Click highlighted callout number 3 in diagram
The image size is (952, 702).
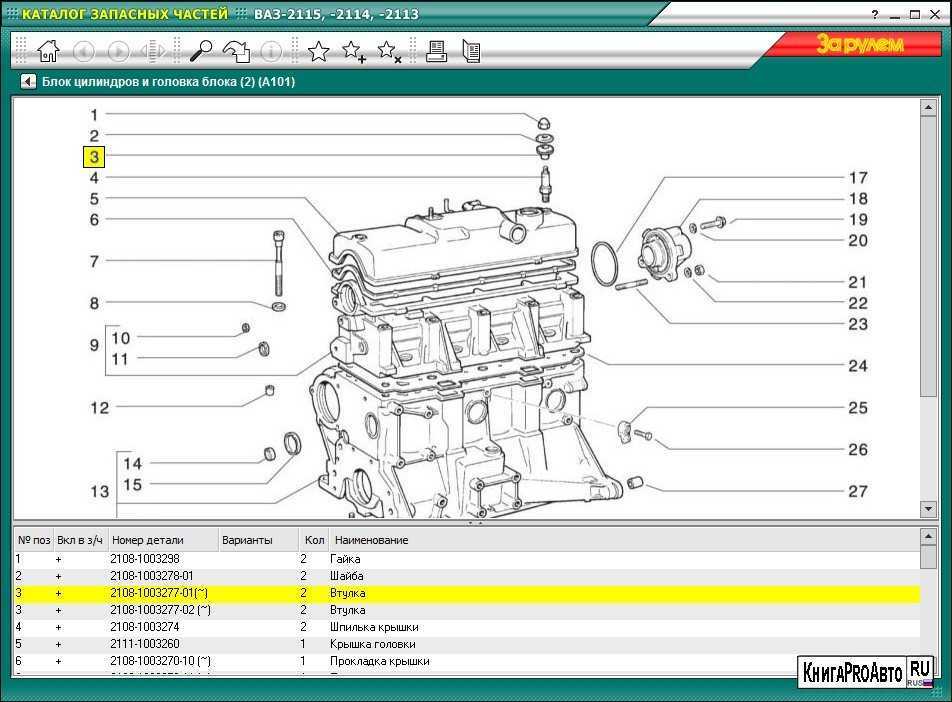point(94,157)
